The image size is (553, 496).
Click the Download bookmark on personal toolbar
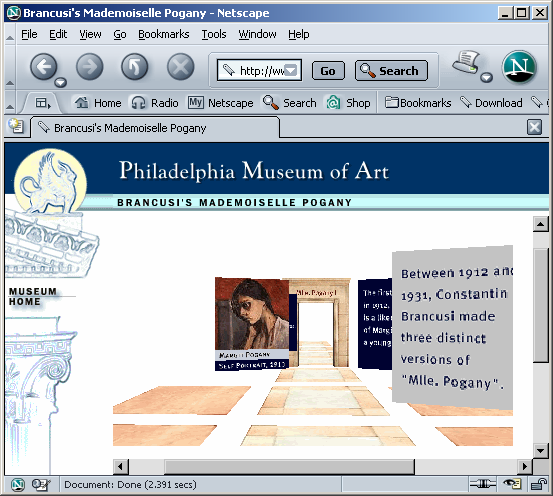coord(491,103)
